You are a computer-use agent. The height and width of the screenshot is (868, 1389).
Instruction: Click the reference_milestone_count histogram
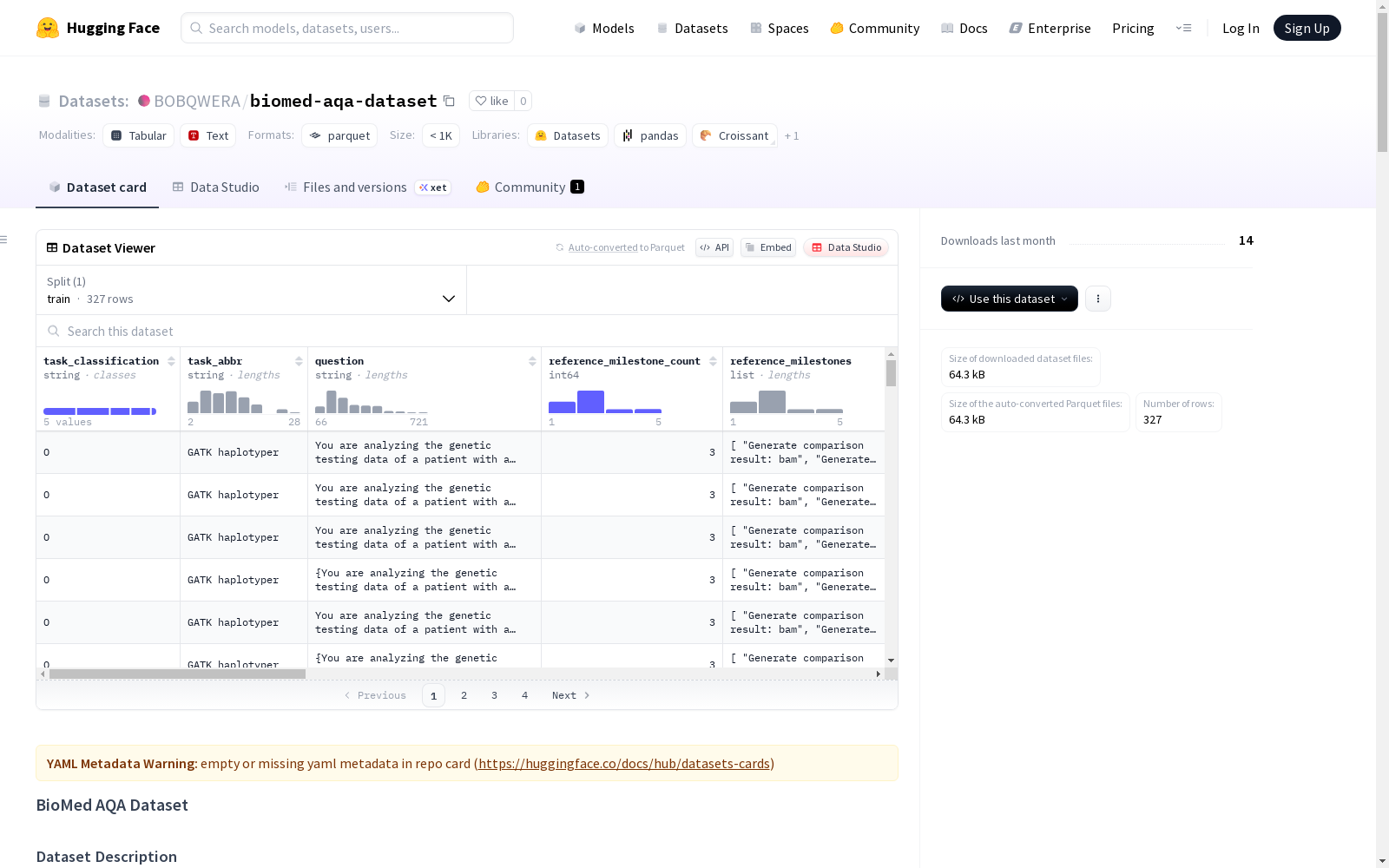[605, 402]
